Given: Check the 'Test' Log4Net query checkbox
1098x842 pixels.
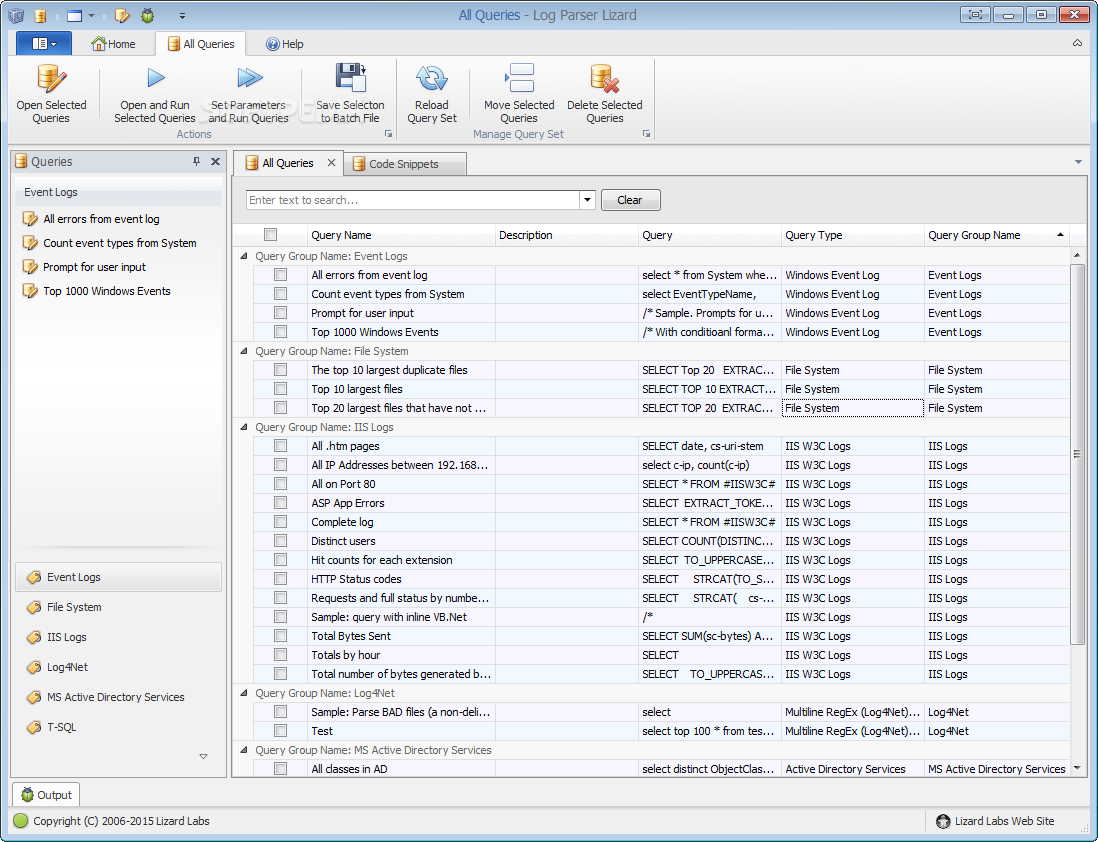Looking at the screenshot, I should click(x=281, y=731).
